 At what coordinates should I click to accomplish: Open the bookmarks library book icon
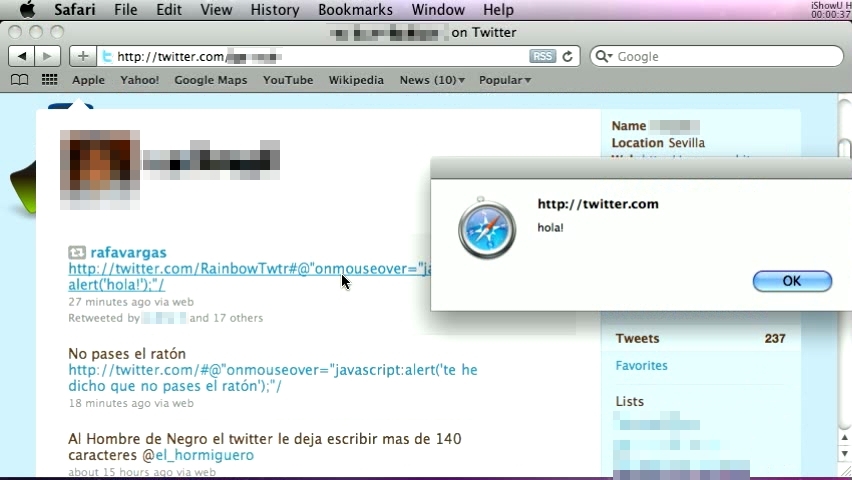tap(20, 80)
